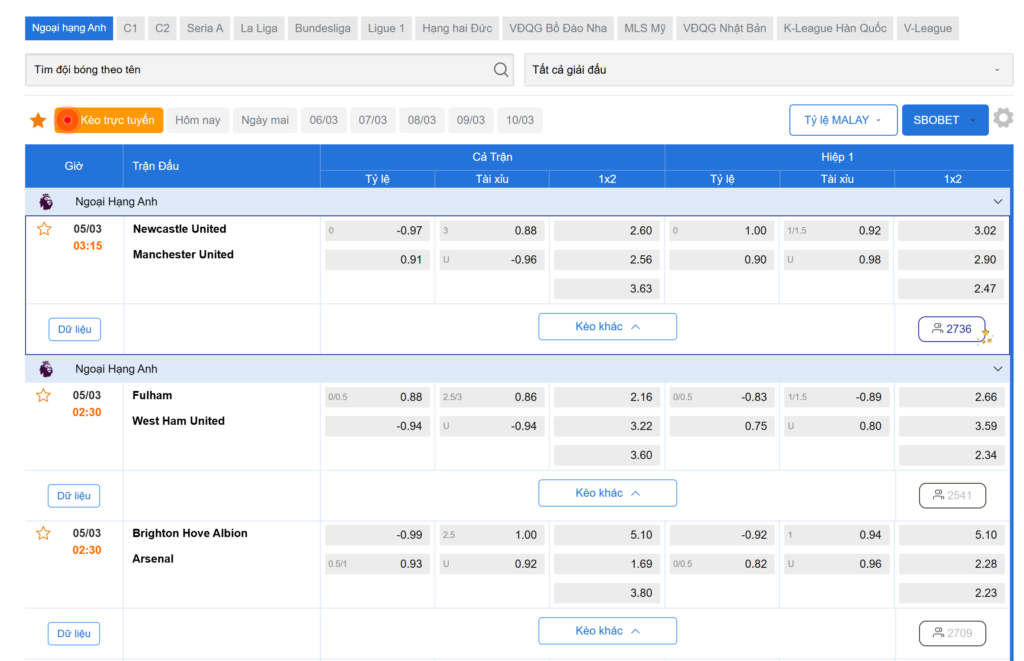Select the Ngoại hạng Anh tab

(x=69, y=28)
